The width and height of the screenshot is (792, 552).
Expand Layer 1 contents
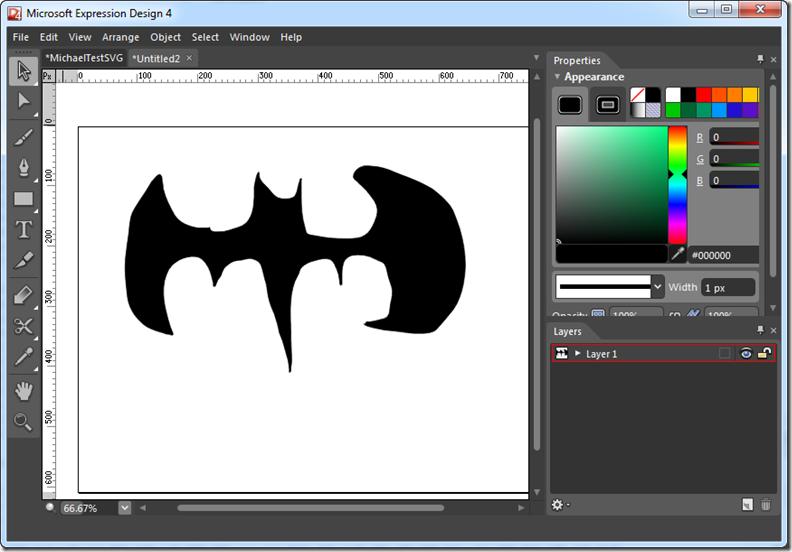coord(577,353)
